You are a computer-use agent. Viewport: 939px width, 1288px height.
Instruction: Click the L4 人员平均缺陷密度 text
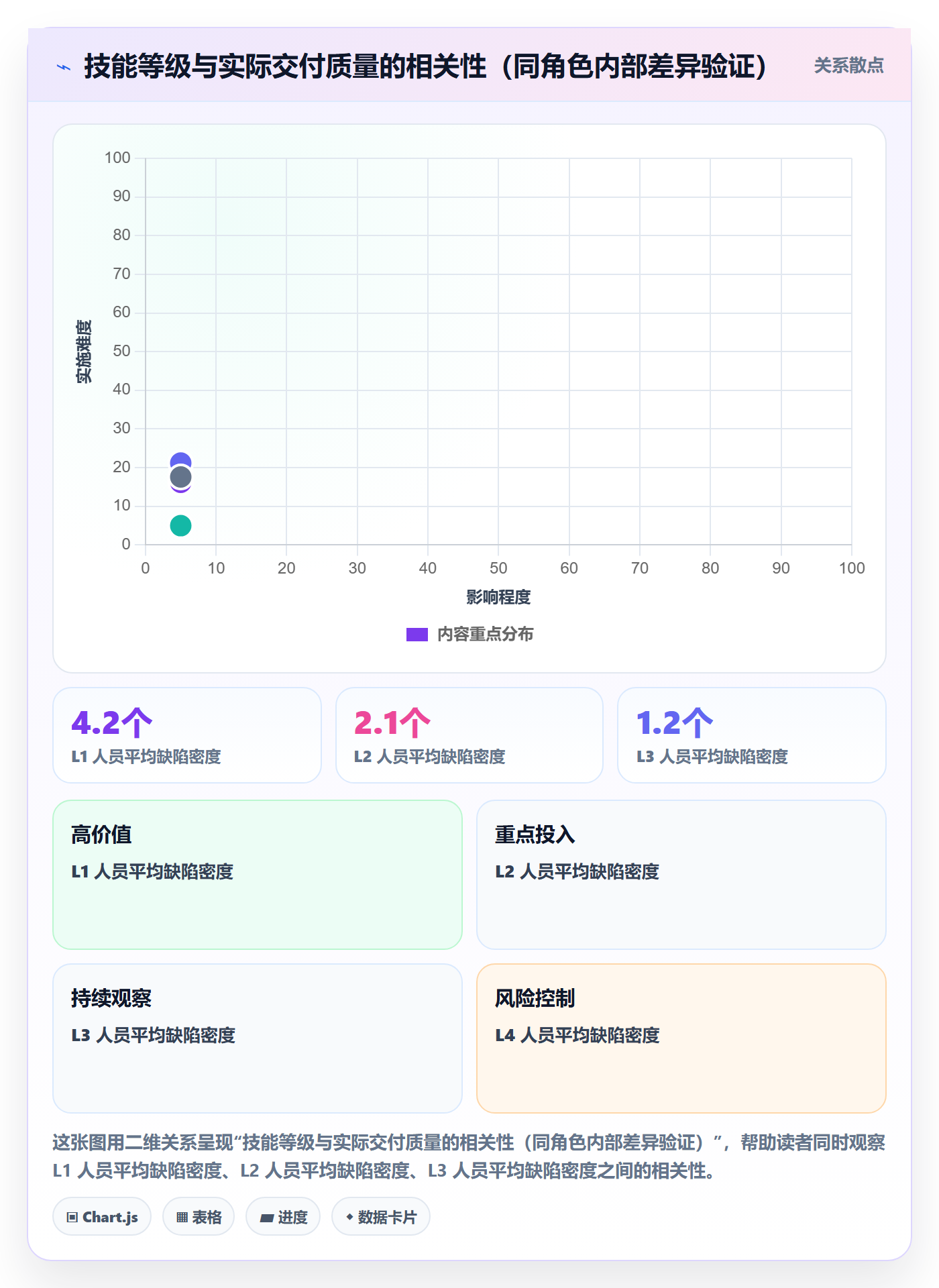click(577, 1035)
